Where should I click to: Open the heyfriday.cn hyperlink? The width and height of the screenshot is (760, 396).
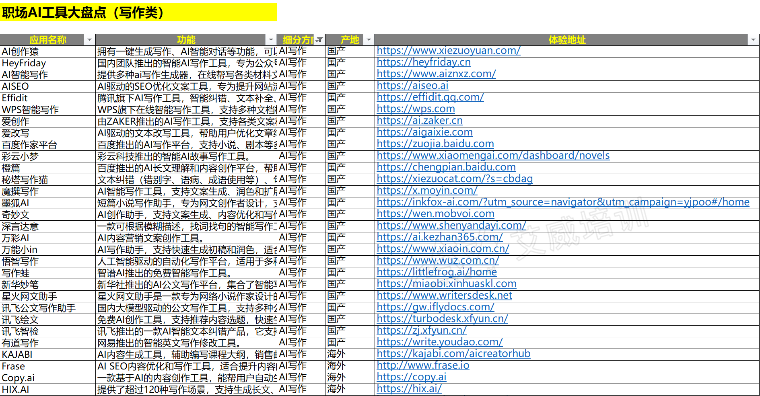(424, 62)
